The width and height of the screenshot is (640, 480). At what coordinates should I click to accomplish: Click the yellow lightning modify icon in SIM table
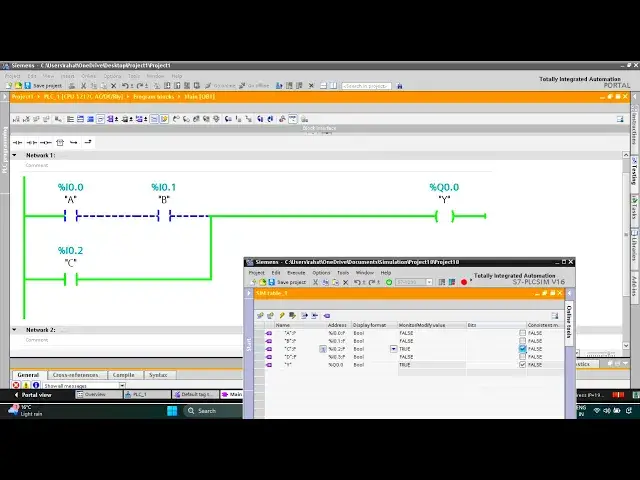pyautogui.click(x=282, y=316)
